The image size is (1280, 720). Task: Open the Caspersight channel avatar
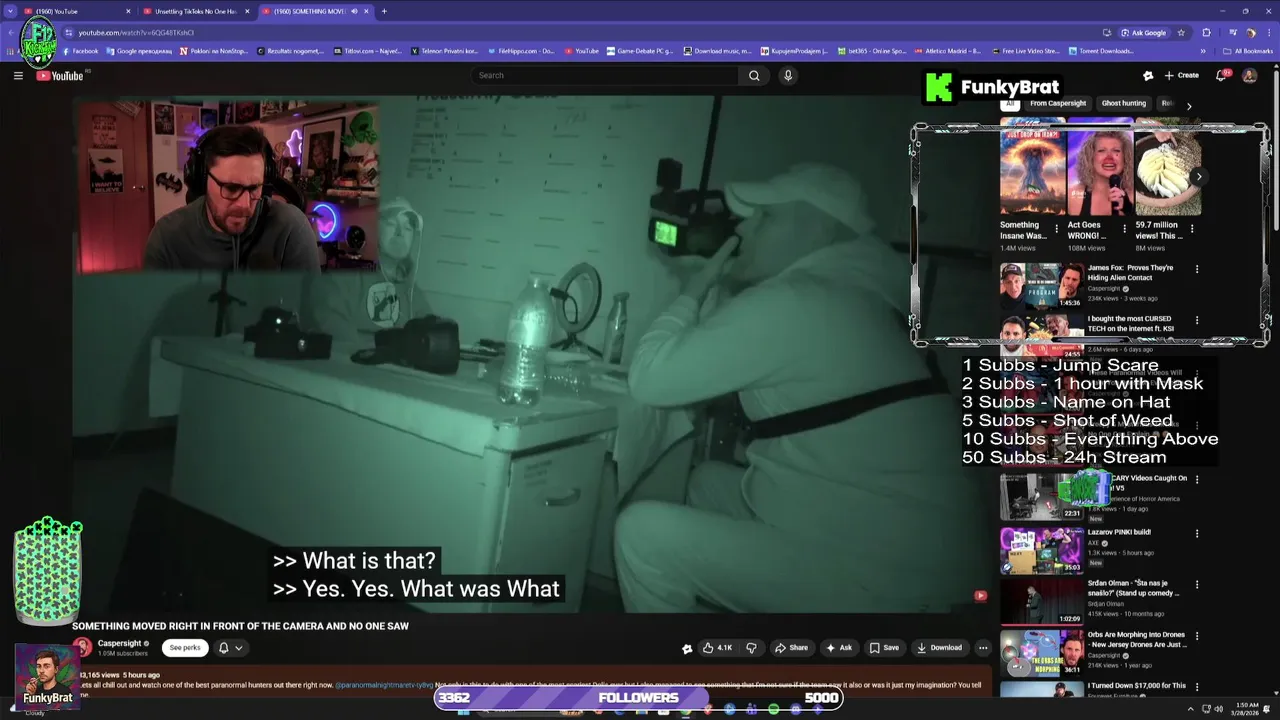[x=82, y=647]
